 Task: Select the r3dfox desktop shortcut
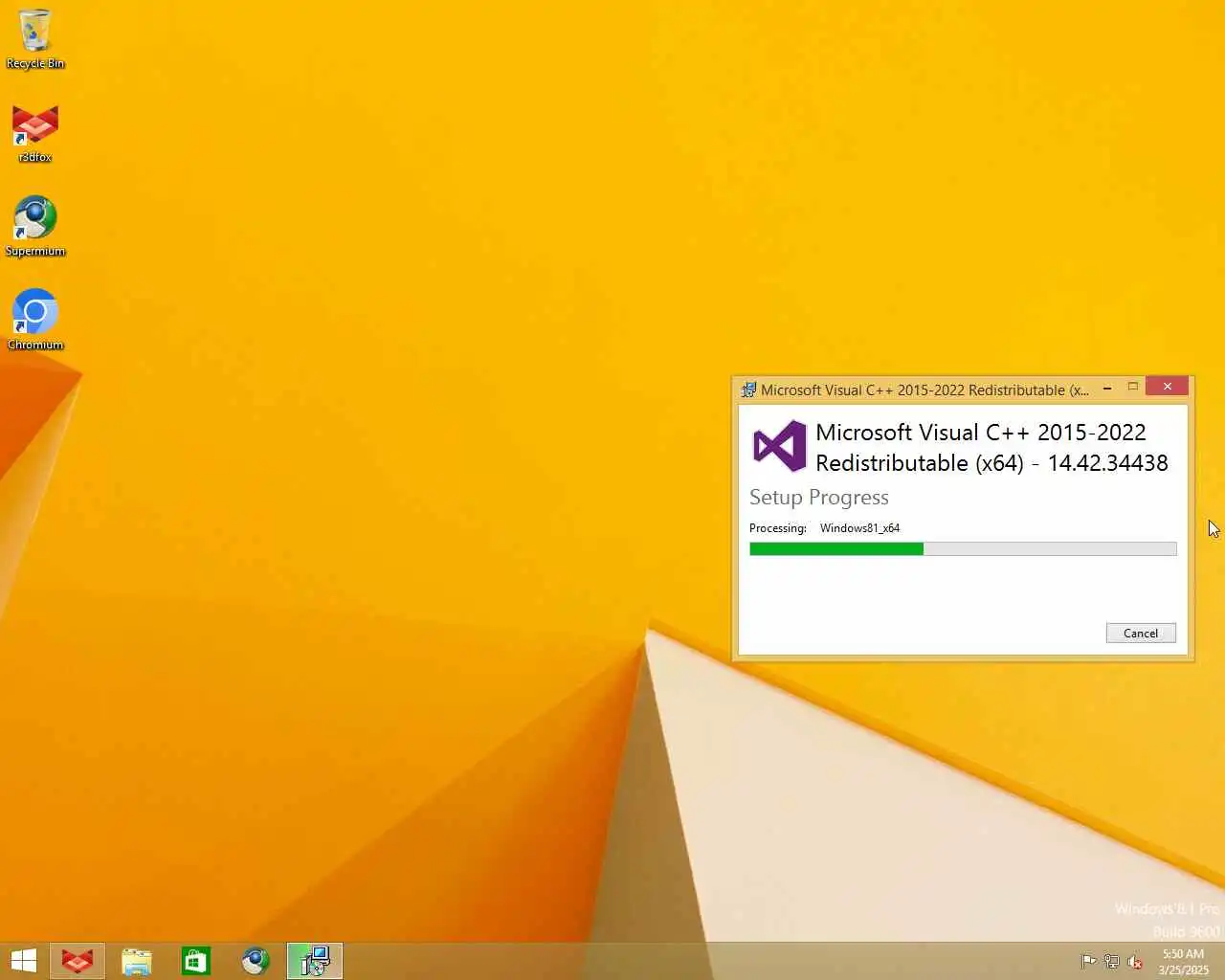point(35,133)
